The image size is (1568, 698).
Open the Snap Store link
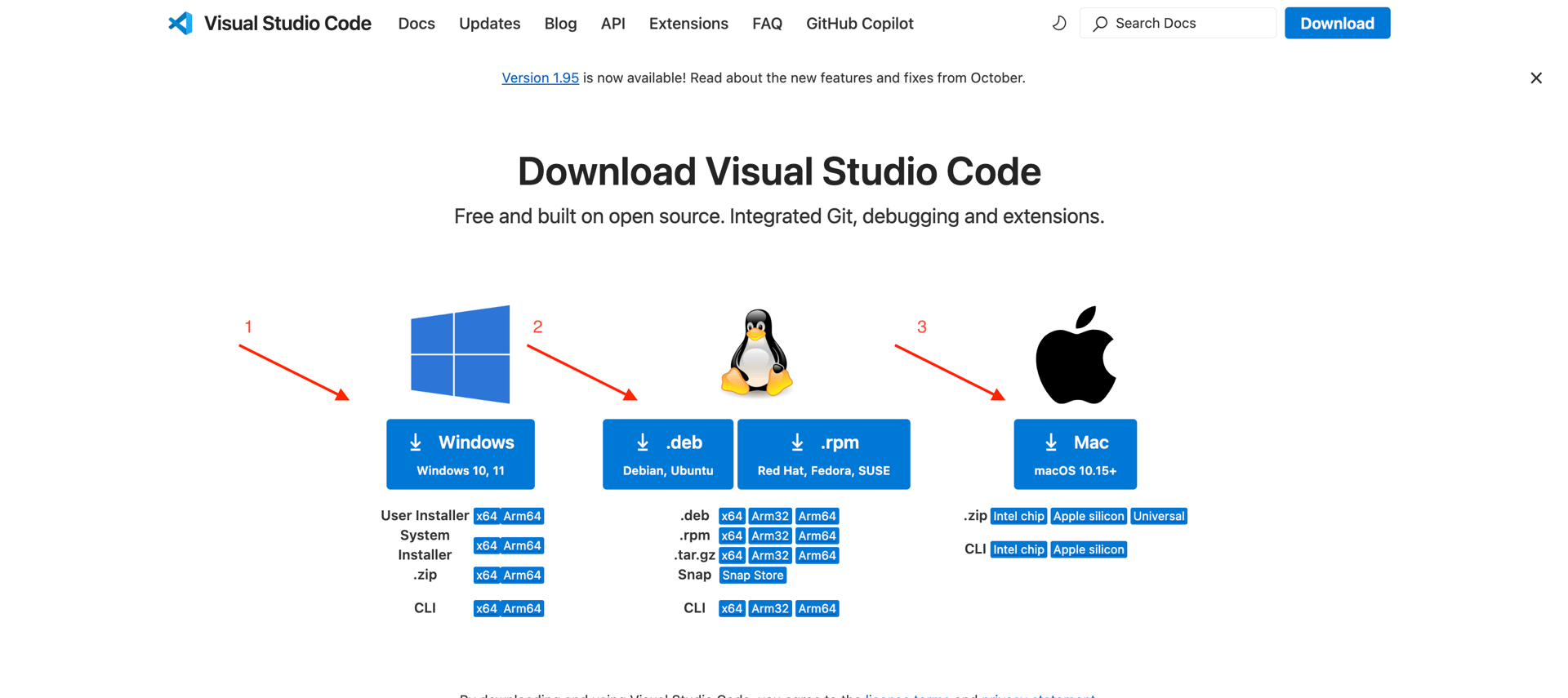click(753, 575)
